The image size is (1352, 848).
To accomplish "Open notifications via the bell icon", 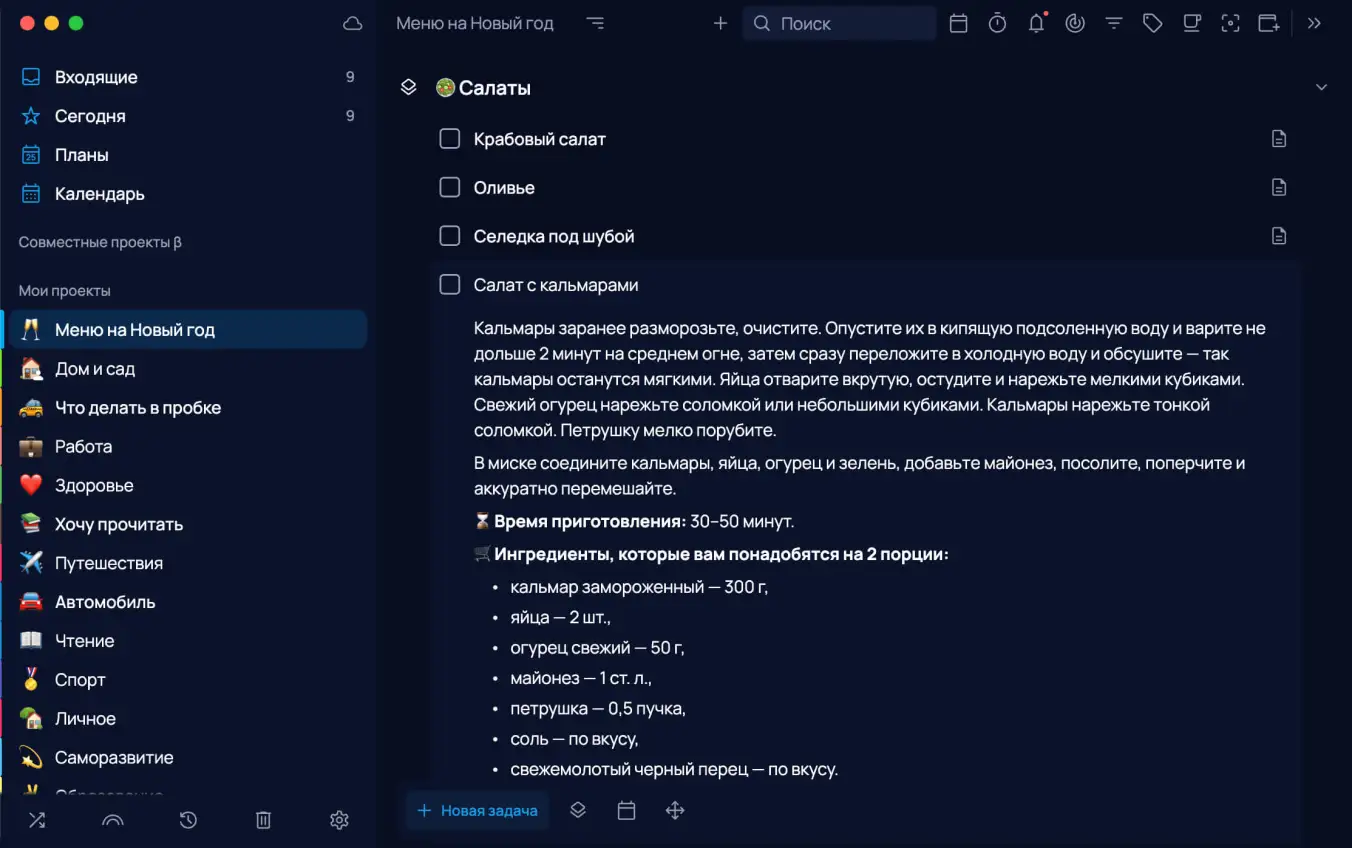I will [x=1036, y=22].
